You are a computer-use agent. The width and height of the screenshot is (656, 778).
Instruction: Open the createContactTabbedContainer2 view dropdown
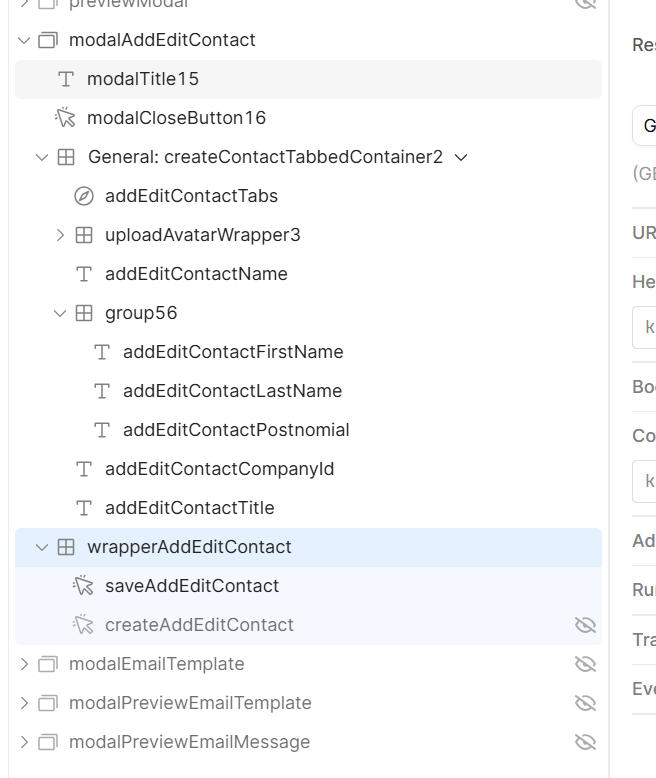click(461, 157)
